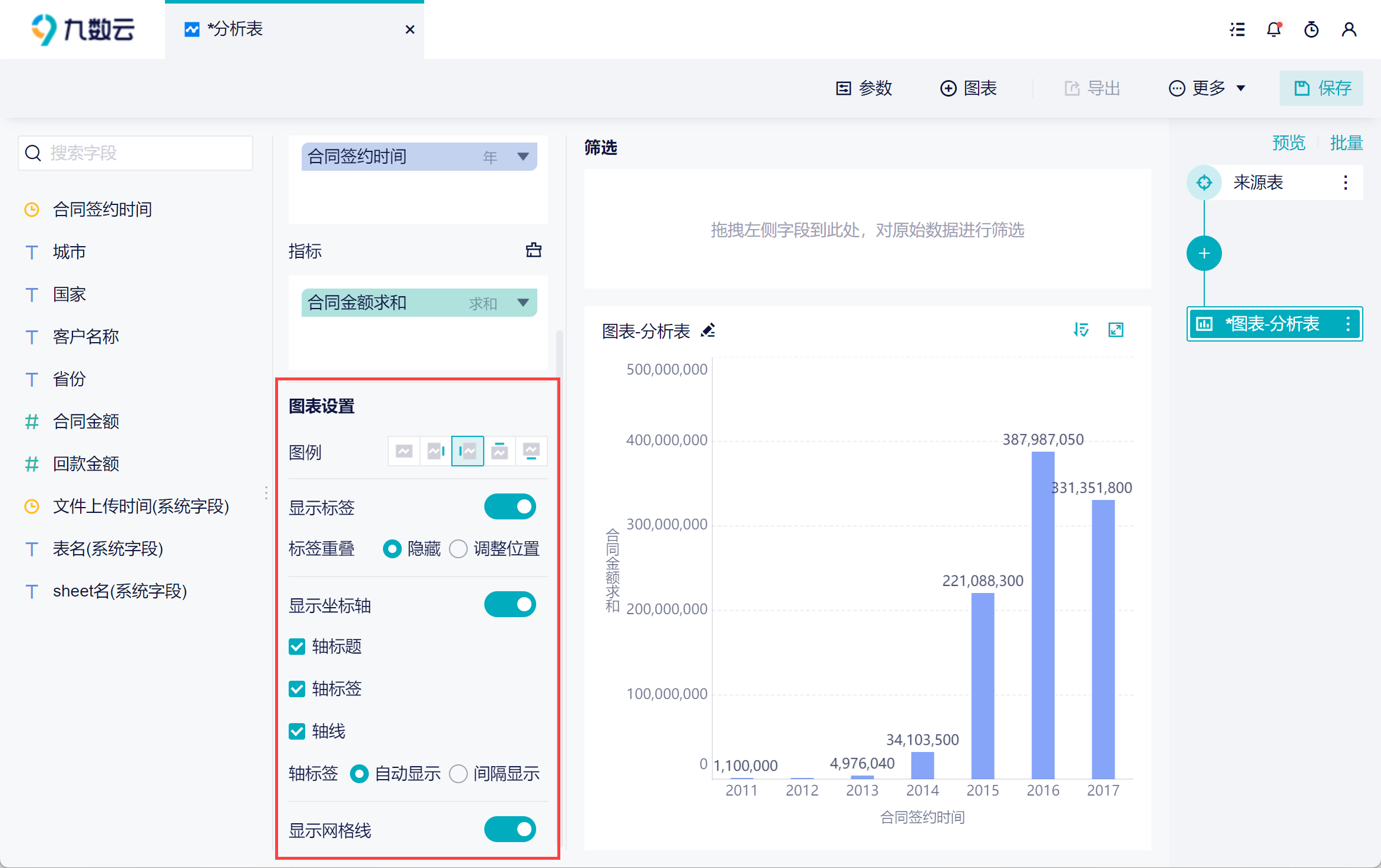Click the timer clock icon in header
Viewport: 1381px width, 868px height.
pyautogui.click(x=1311, y=29)
